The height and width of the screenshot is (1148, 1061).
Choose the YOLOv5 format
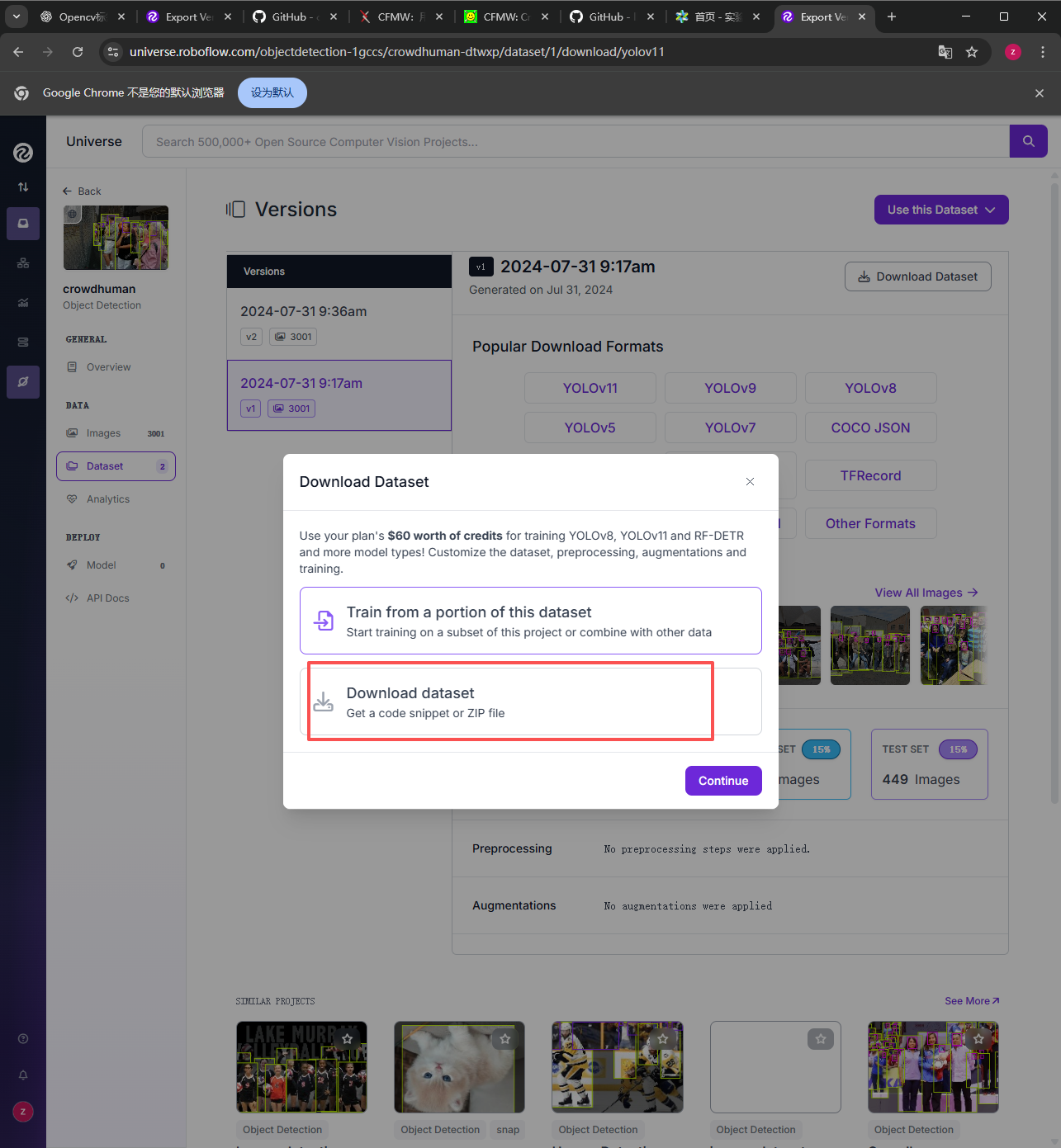[590, 428]
